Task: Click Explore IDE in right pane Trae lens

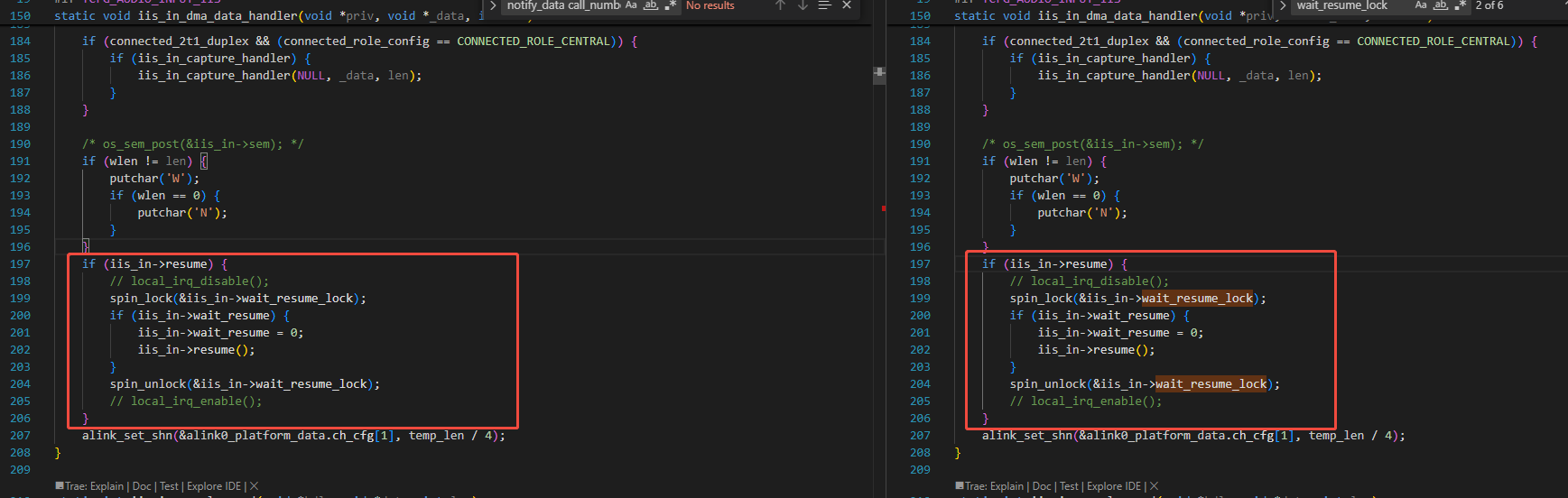Action: pos(1114,486)
